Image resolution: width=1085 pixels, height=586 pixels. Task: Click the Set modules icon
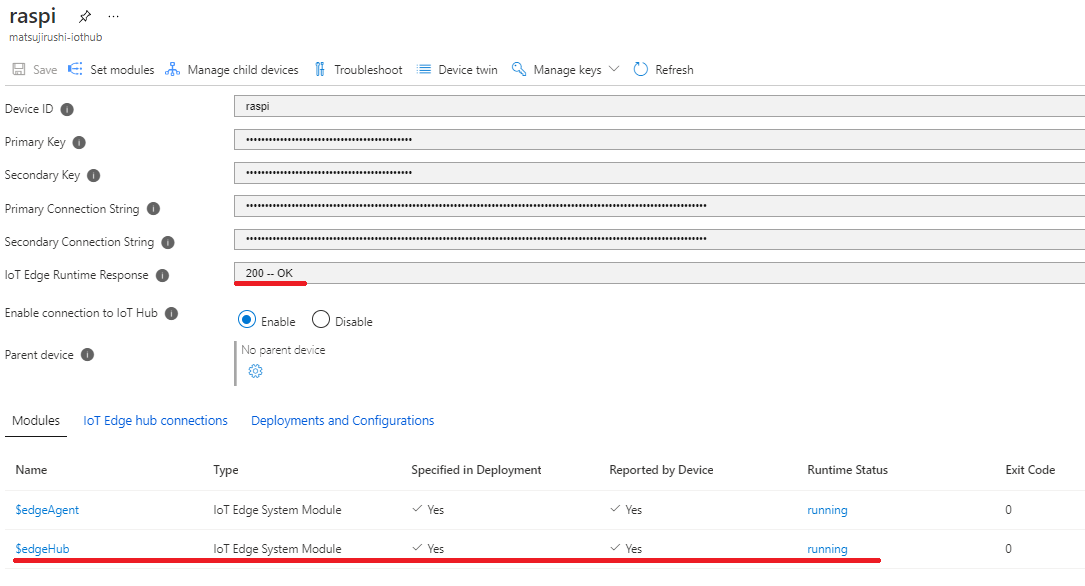(75, 69)
